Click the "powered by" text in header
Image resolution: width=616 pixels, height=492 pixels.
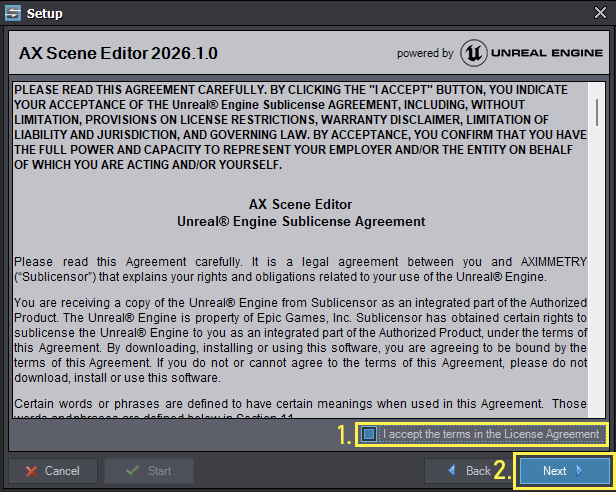point(425,53)
